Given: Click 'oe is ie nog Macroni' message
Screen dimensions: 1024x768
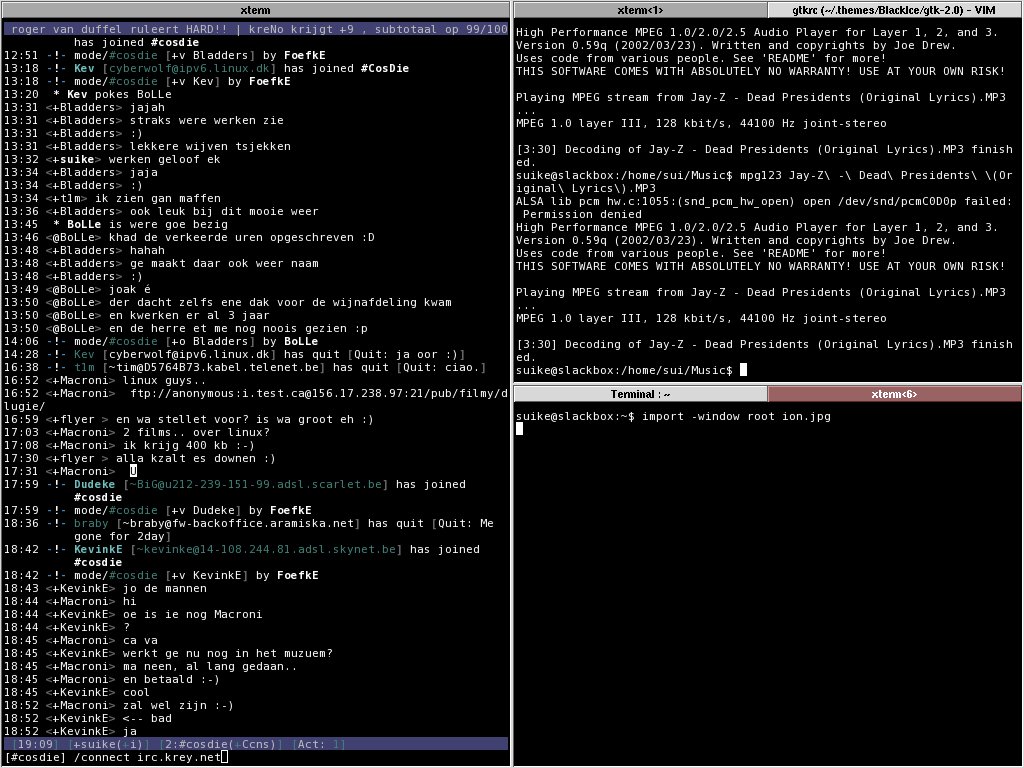Looking at the screenshot, I should [x=193, y=615].
